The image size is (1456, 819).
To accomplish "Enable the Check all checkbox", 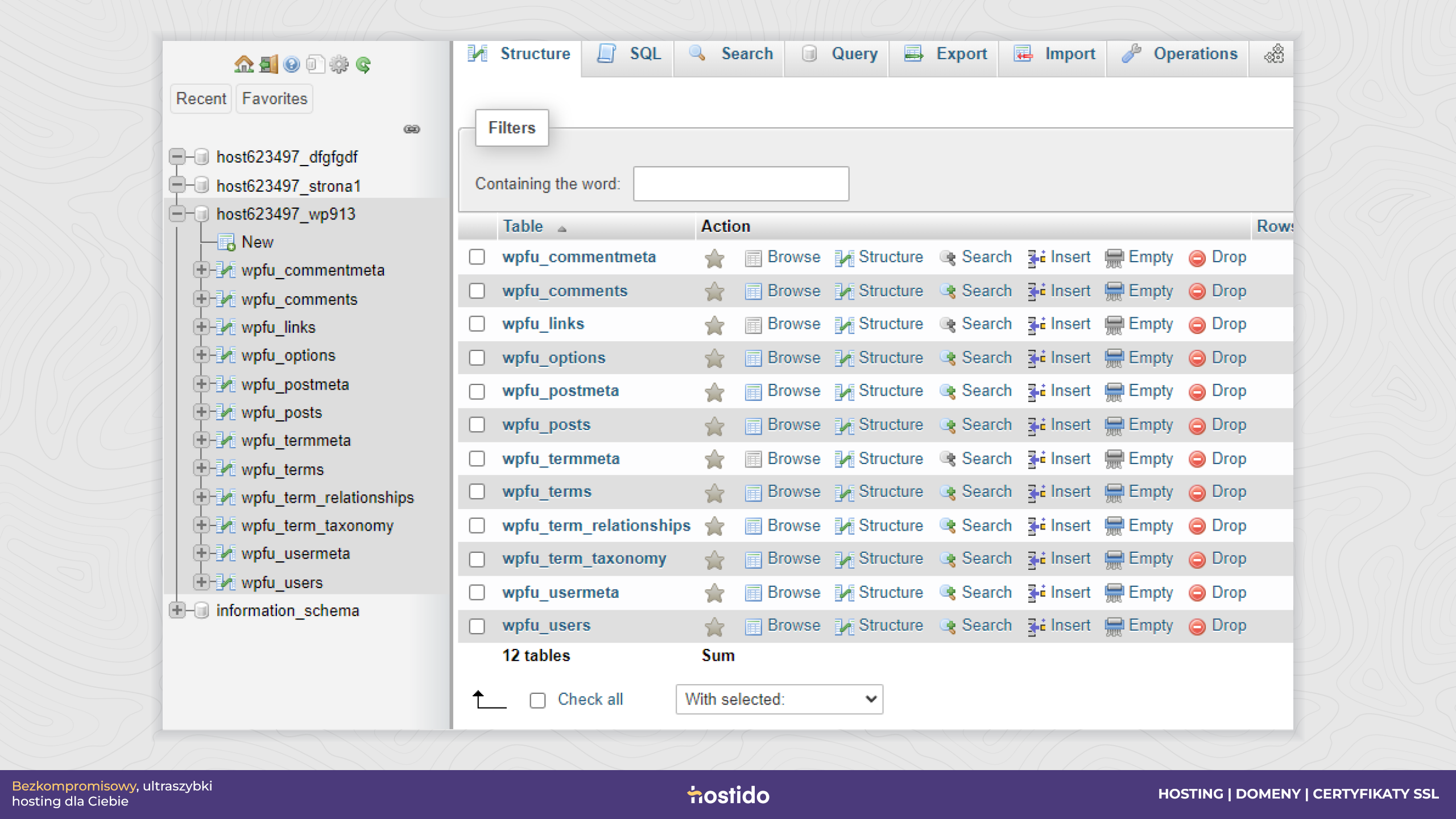I will tap(537, 700).
